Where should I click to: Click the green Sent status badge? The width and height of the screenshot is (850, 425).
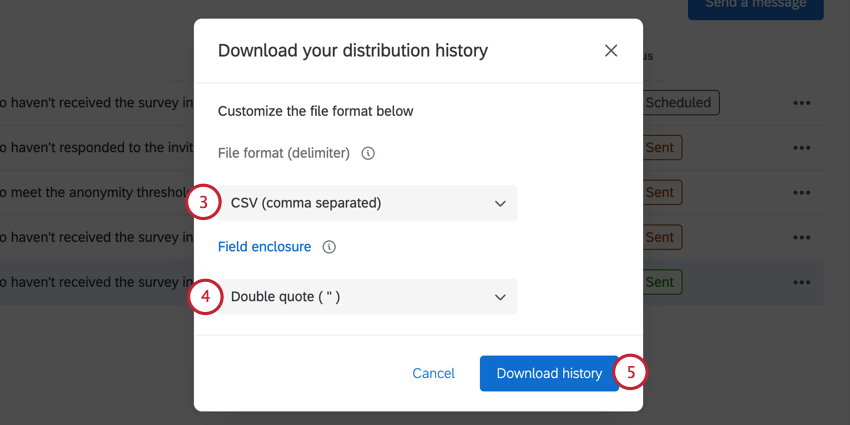point(661,282)
